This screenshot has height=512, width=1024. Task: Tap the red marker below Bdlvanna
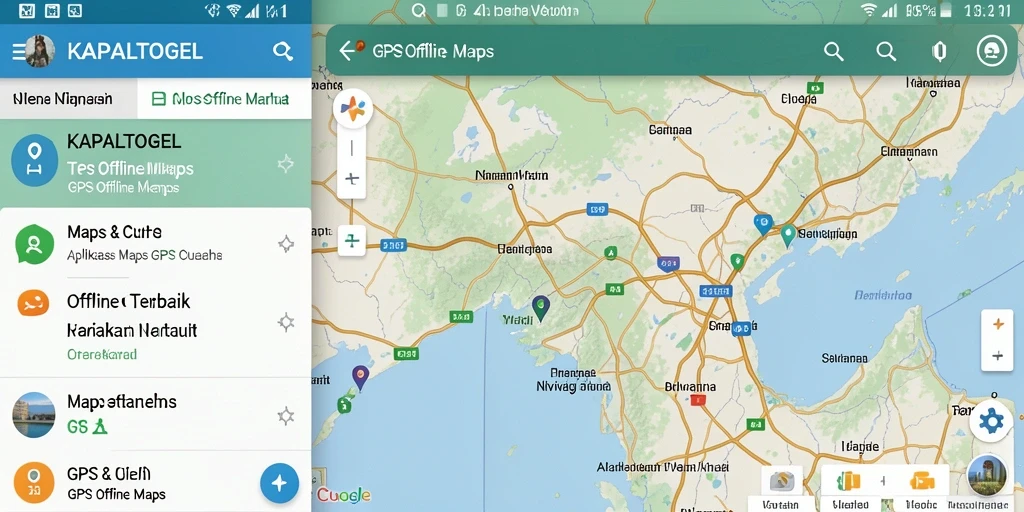pos(697,400)
